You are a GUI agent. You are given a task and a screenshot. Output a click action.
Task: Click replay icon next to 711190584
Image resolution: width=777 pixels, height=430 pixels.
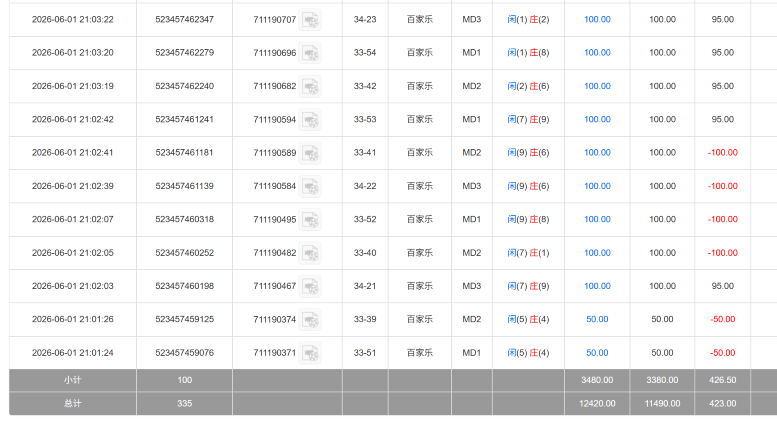310,187
